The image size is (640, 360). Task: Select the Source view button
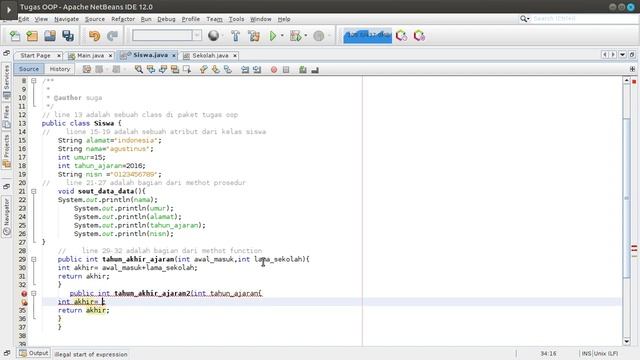[x=29, y=69]
